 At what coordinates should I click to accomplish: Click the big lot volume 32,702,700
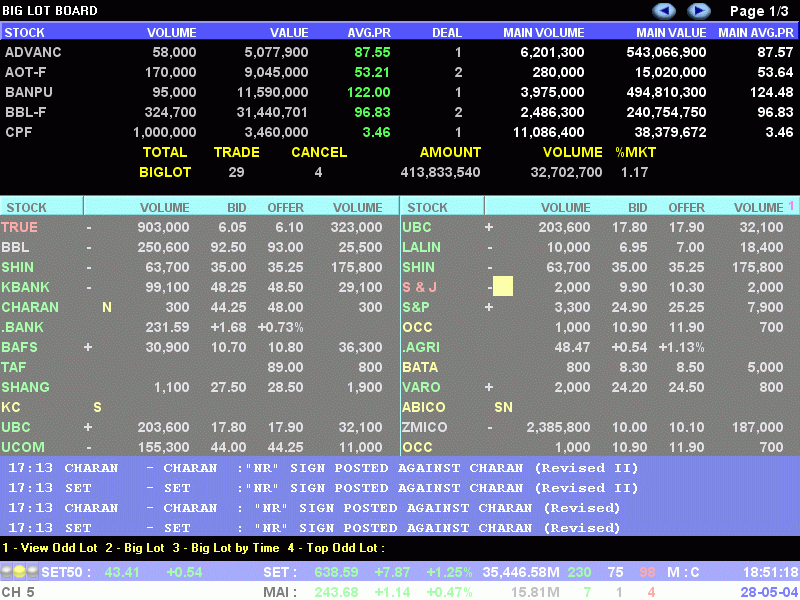pyautogui.click(x=566, y=172)
